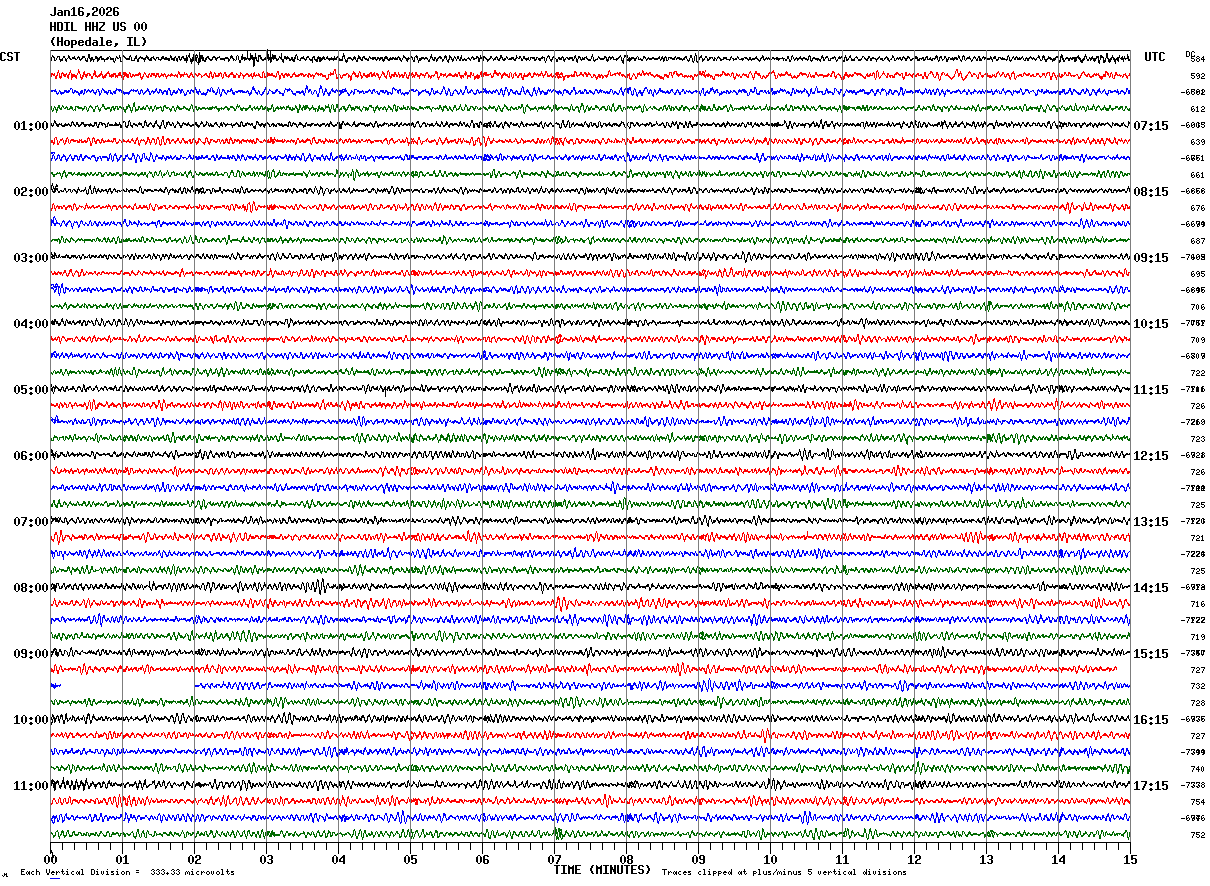This screenshot has height=886, width=1210.
Task: Select the CST time label "07:00"
Action: [31, 522]
